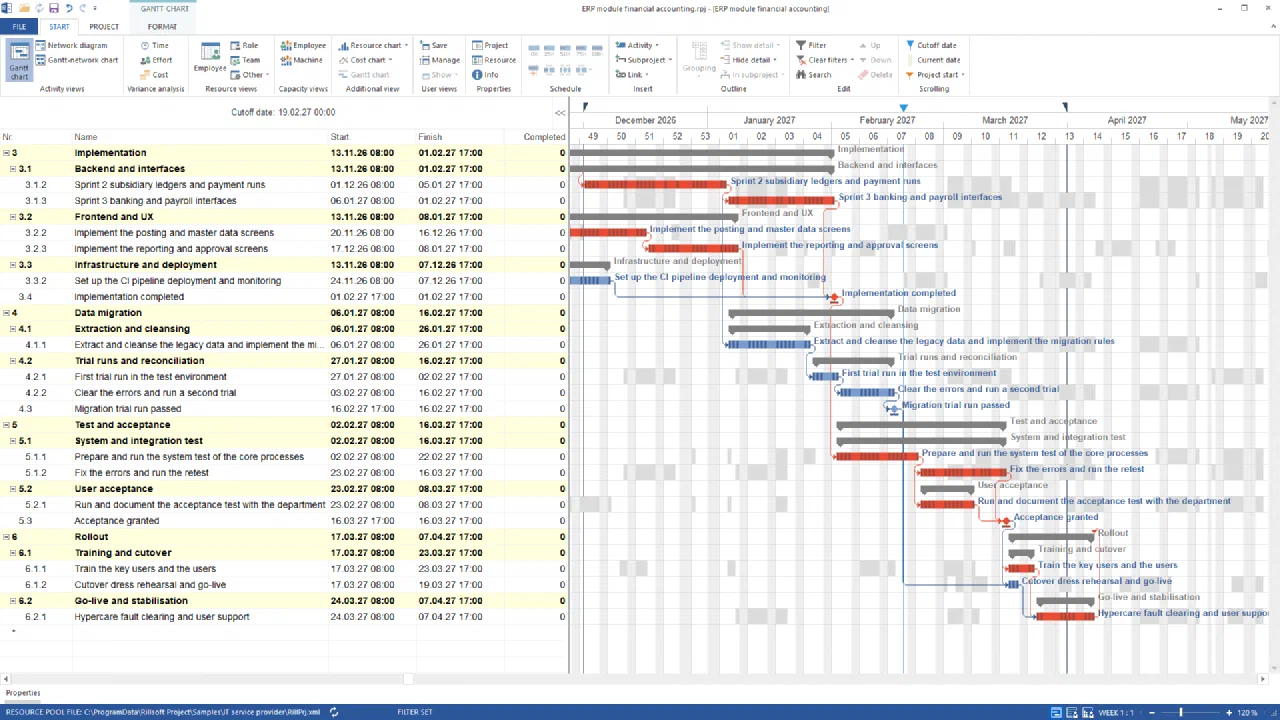Open Resource properties
This screenshot has width=1280, height=720.
pyautogui.click(x=494, y=60)
